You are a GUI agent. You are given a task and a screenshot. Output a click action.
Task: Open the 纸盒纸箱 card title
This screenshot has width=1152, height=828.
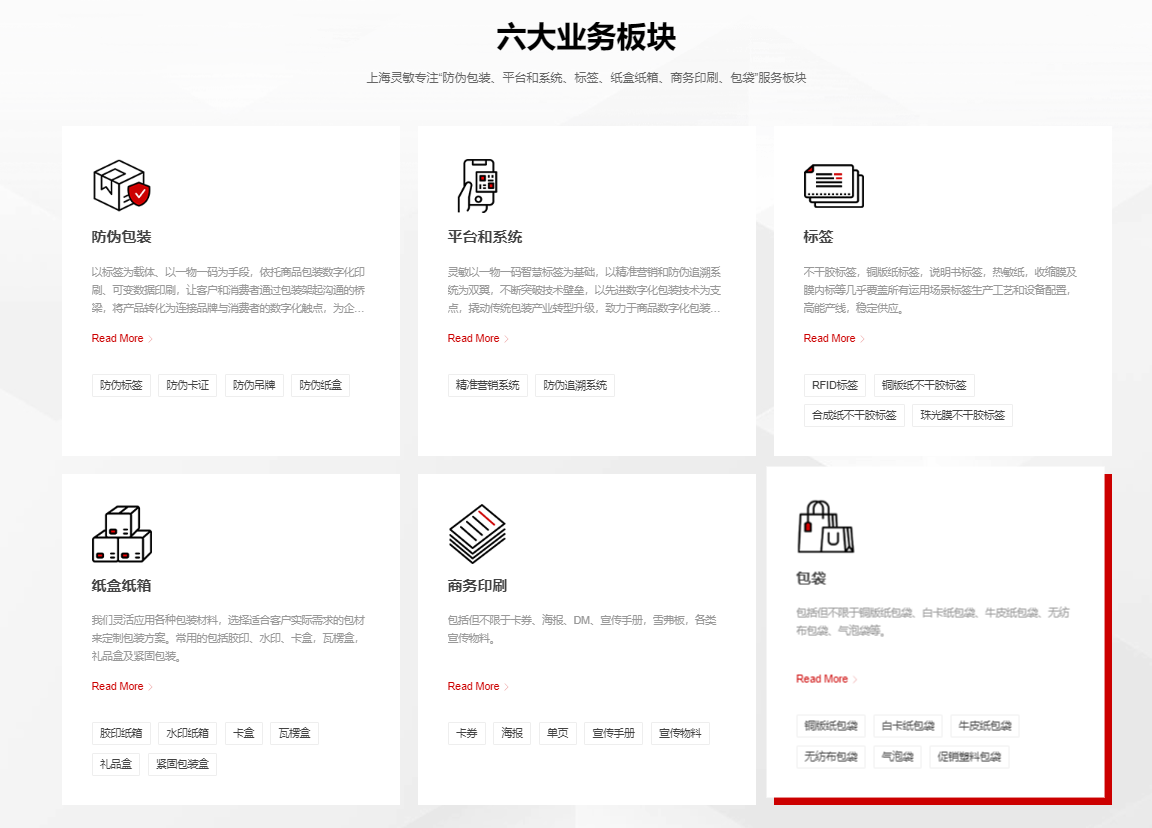[x=121, y=585]
